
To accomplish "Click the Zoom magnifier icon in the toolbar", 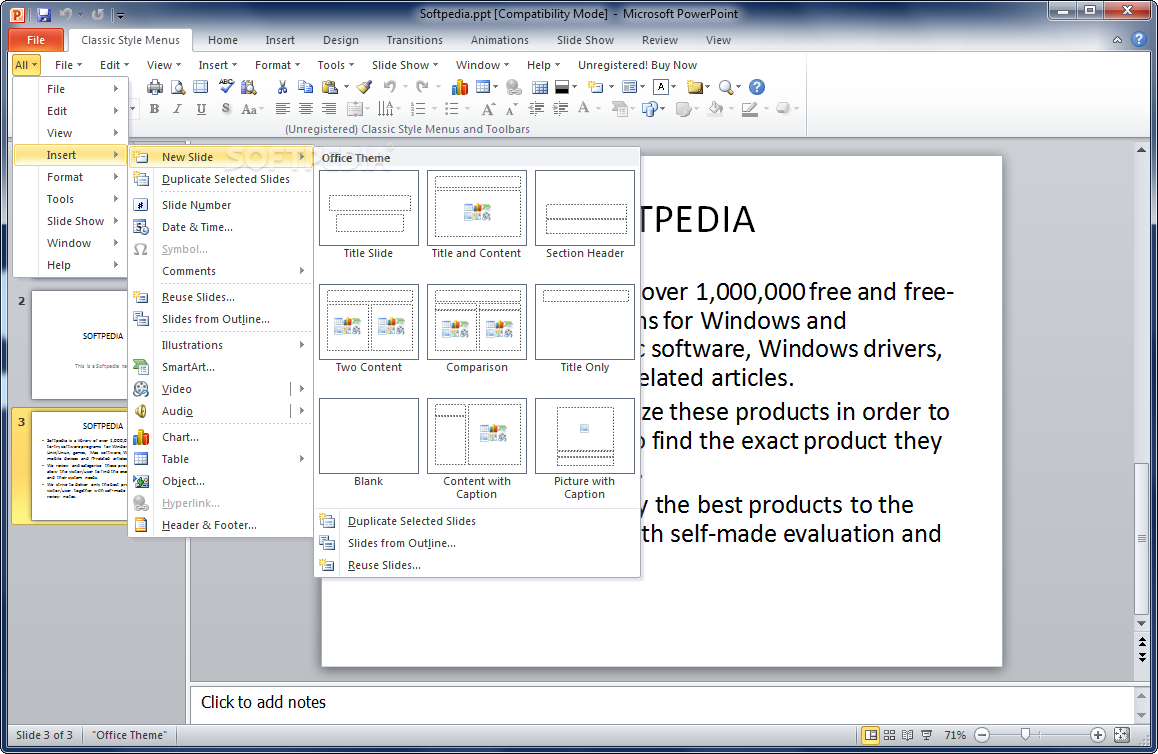I will coord(726,87).
